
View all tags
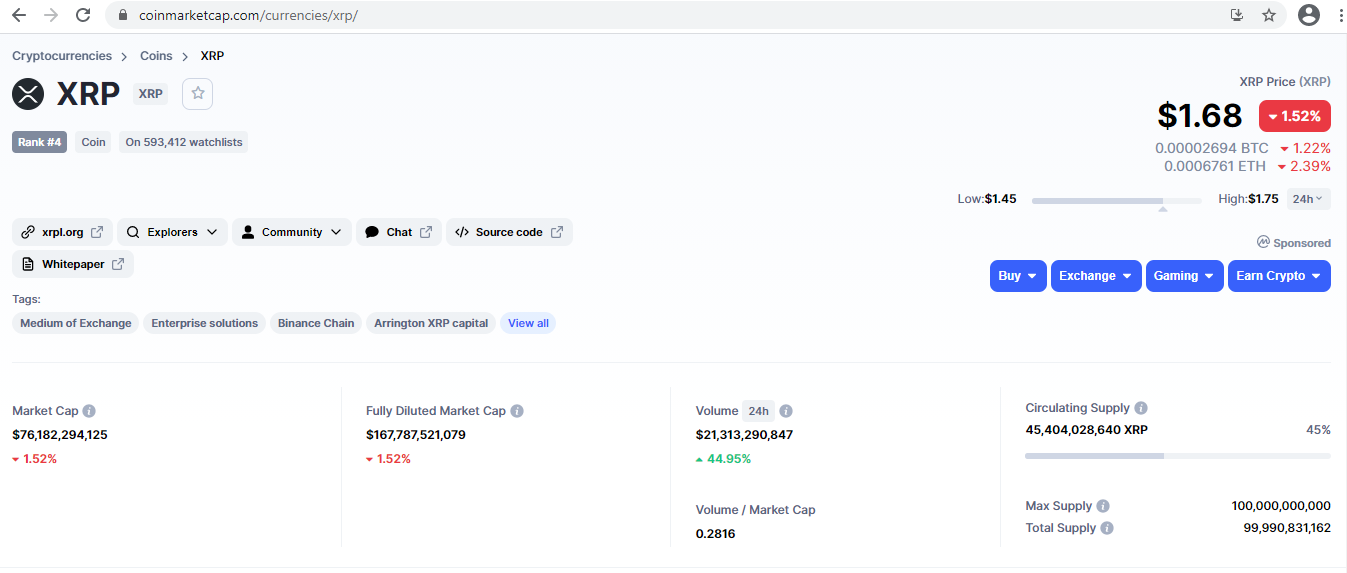[x=528, y=323]
